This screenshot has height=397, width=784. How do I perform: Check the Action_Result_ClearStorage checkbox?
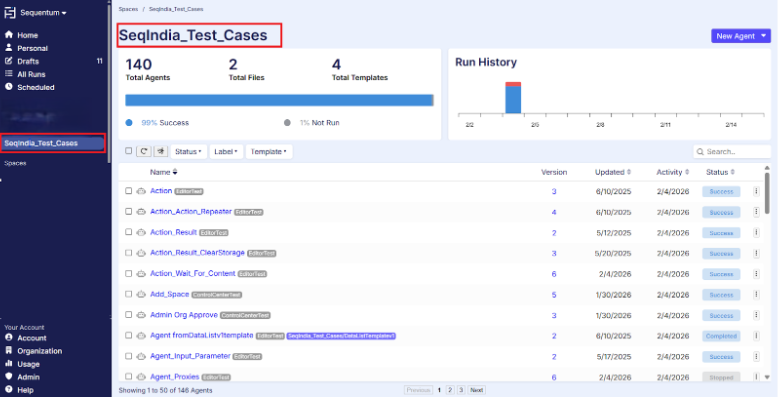(128, 253)
